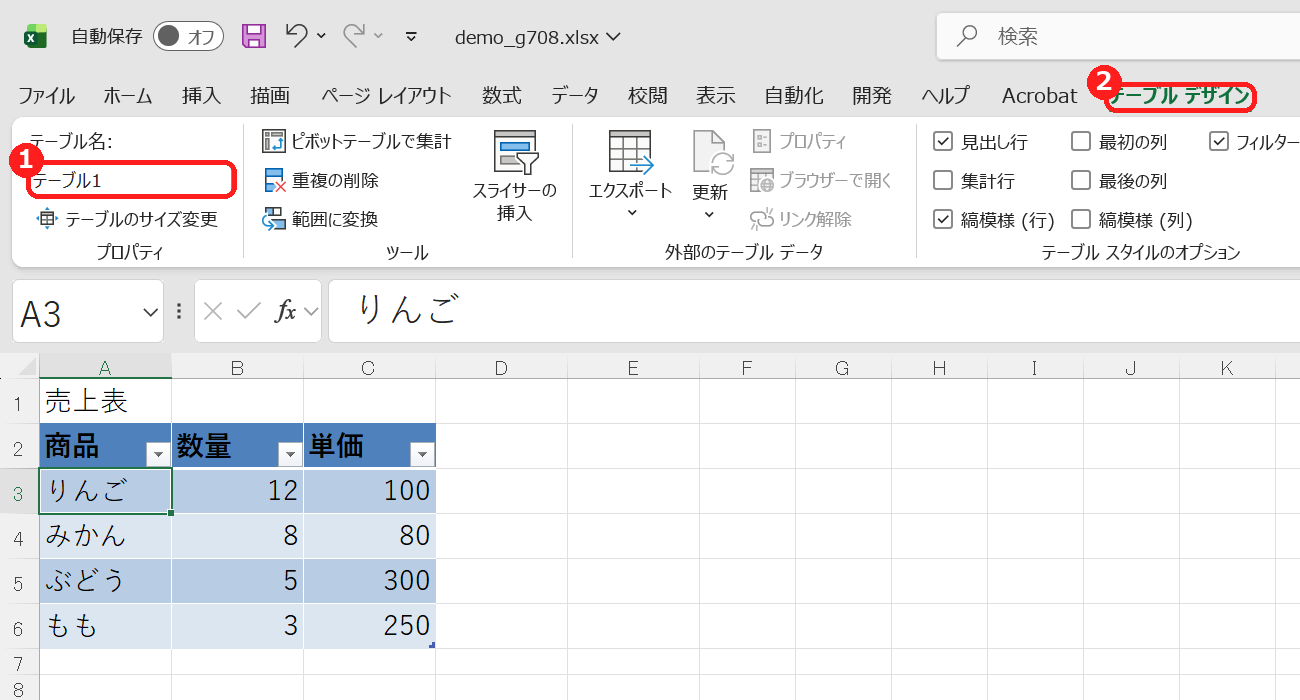Switch to the 校閲 tab
This screenshot has width=1300, height=700.
click(647, 96)
